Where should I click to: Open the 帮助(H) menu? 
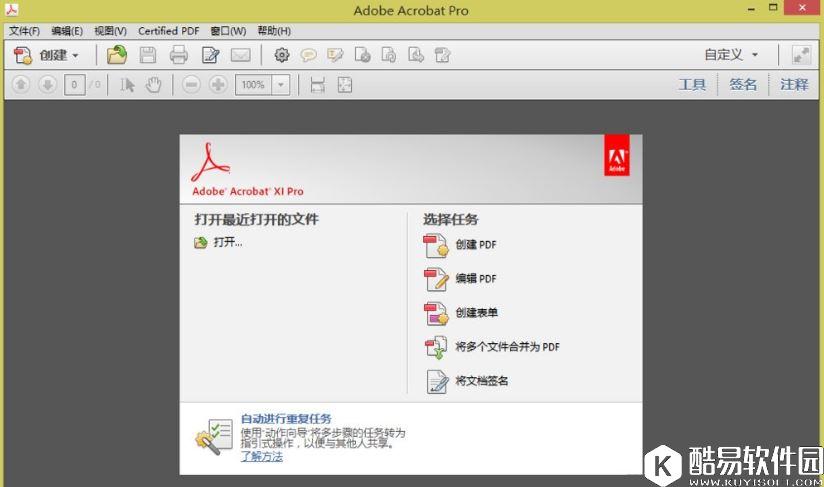[x=274, y=31]
